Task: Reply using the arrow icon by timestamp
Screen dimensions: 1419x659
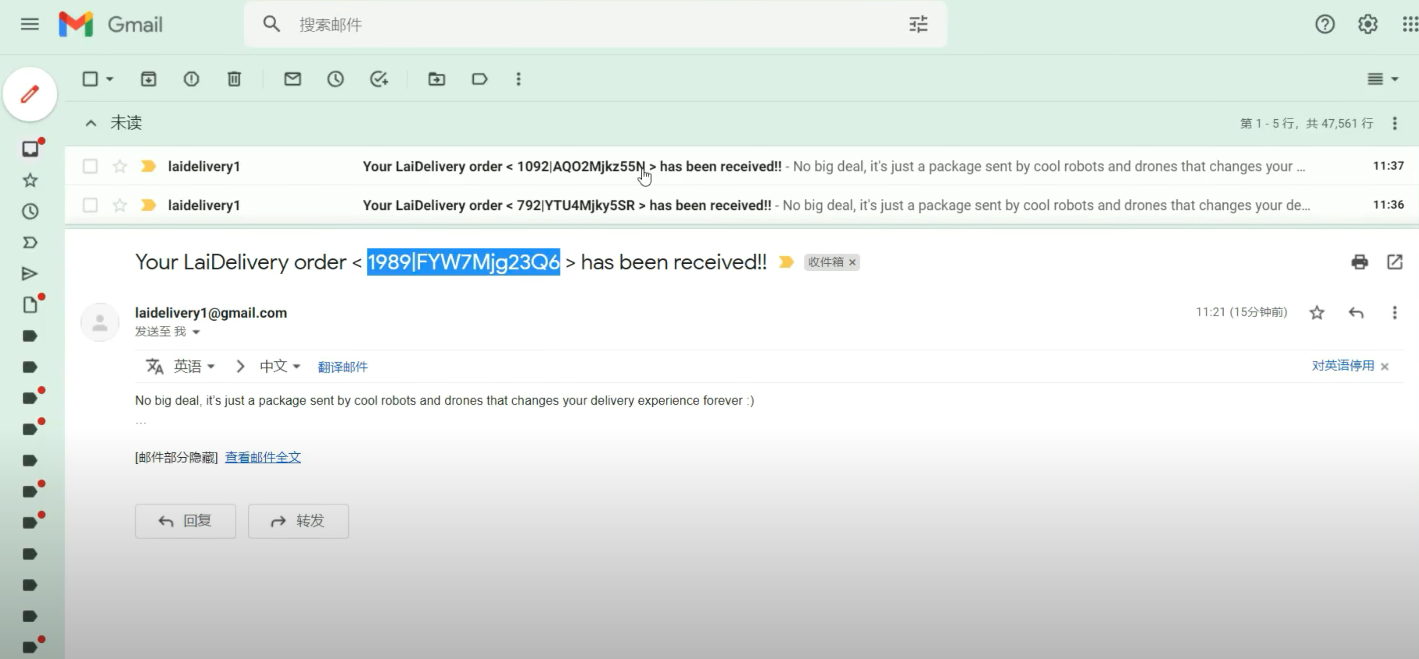Action: 1356,313
